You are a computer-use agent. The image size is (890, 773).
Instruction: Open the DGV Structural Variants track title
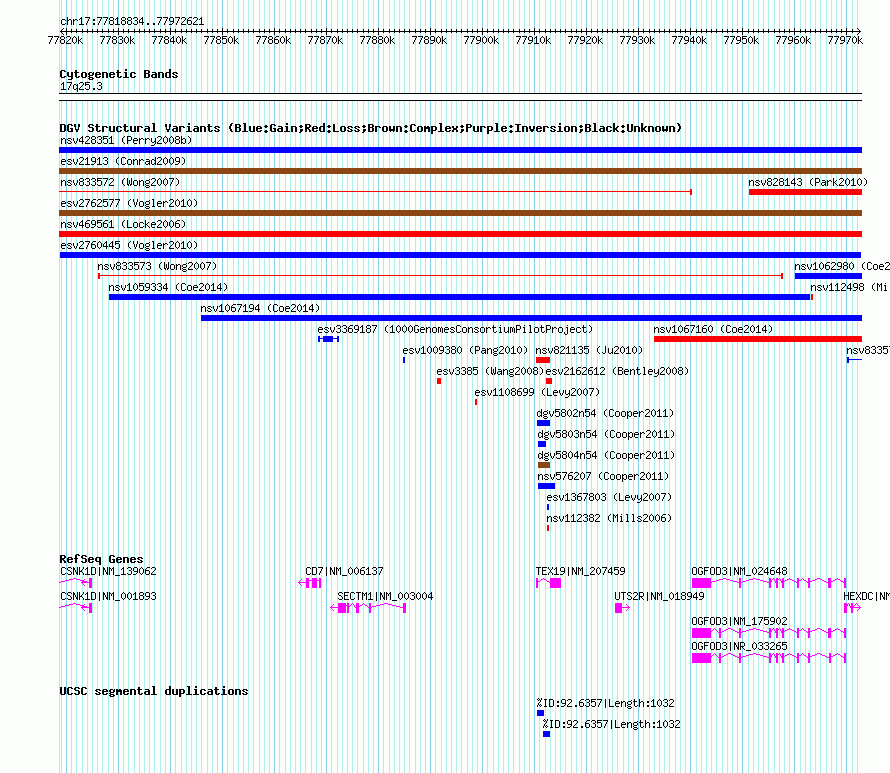[370, 128]
